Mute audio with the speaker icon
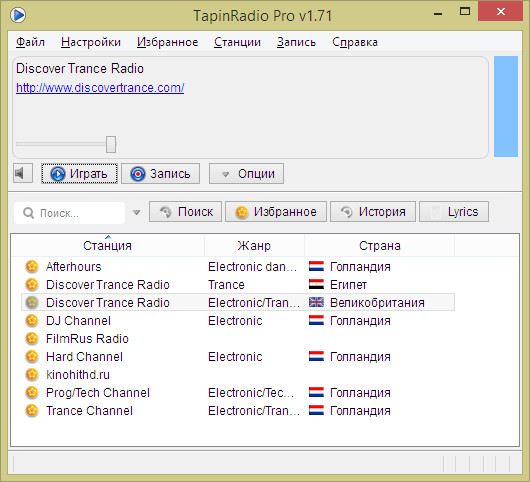530x482 pixels. click(x=23, y=173)
